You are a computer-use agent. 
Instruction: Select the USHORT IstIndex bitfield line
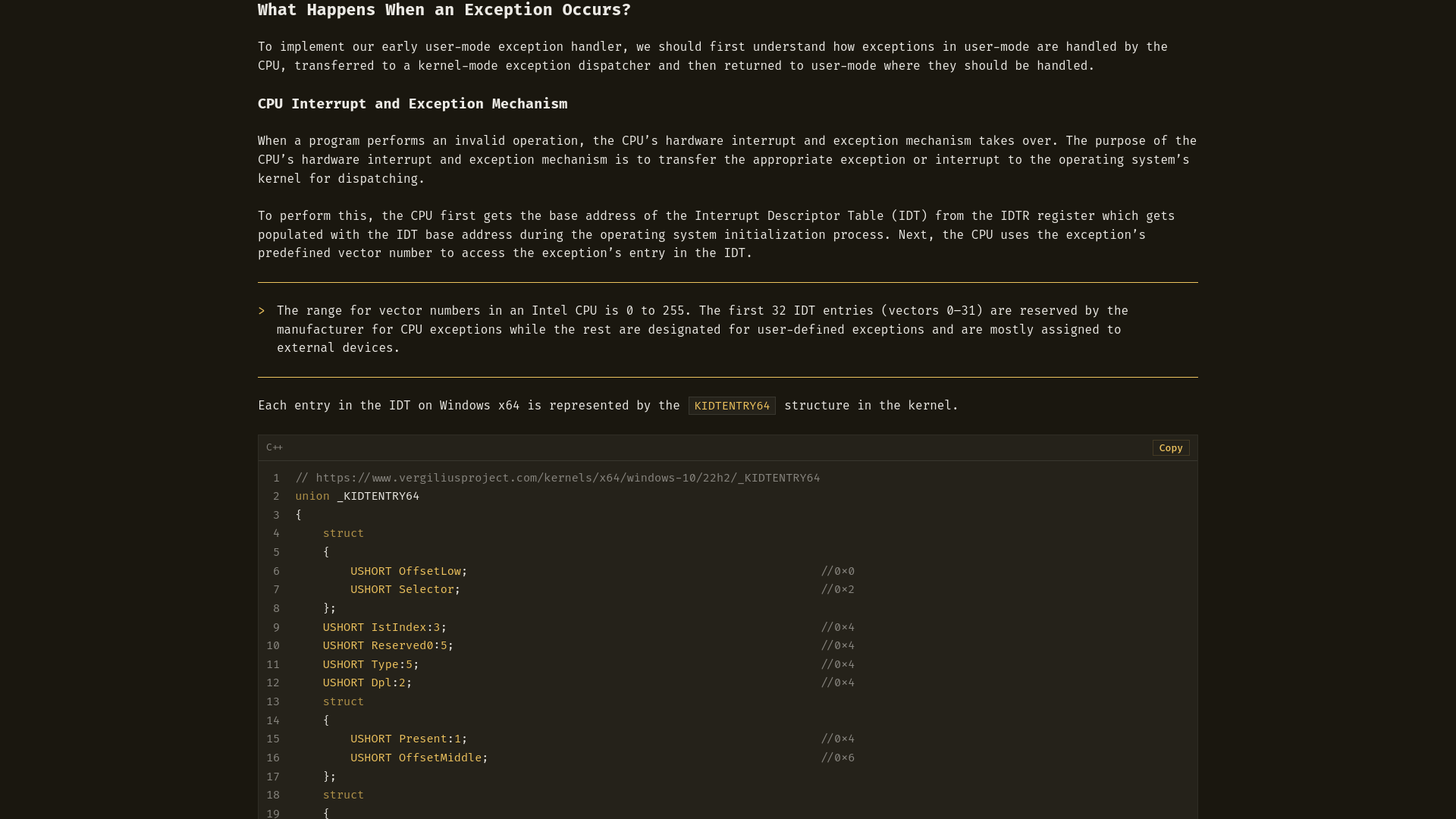[x=384, y=627]
